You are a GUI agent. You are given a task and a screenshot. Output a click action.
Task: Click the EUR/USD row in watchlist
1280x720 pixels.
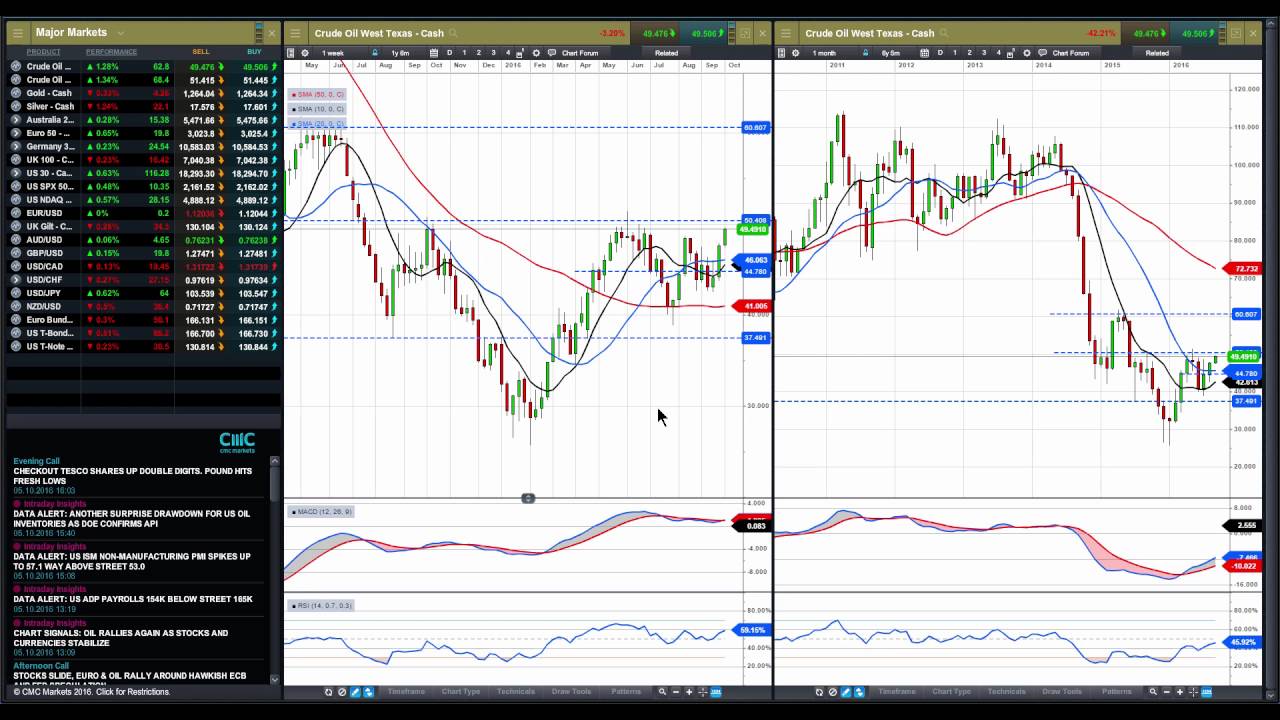click(143, 213)
